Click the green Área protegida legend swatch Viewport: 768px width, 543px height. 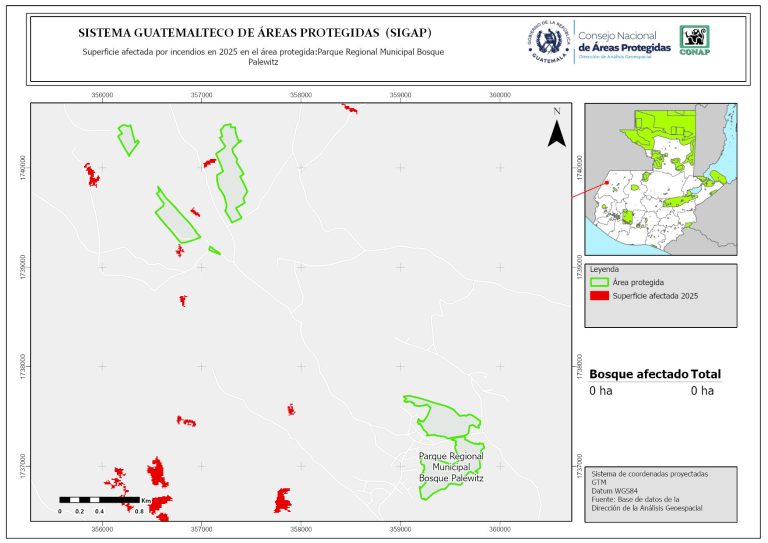click(600, 283)
